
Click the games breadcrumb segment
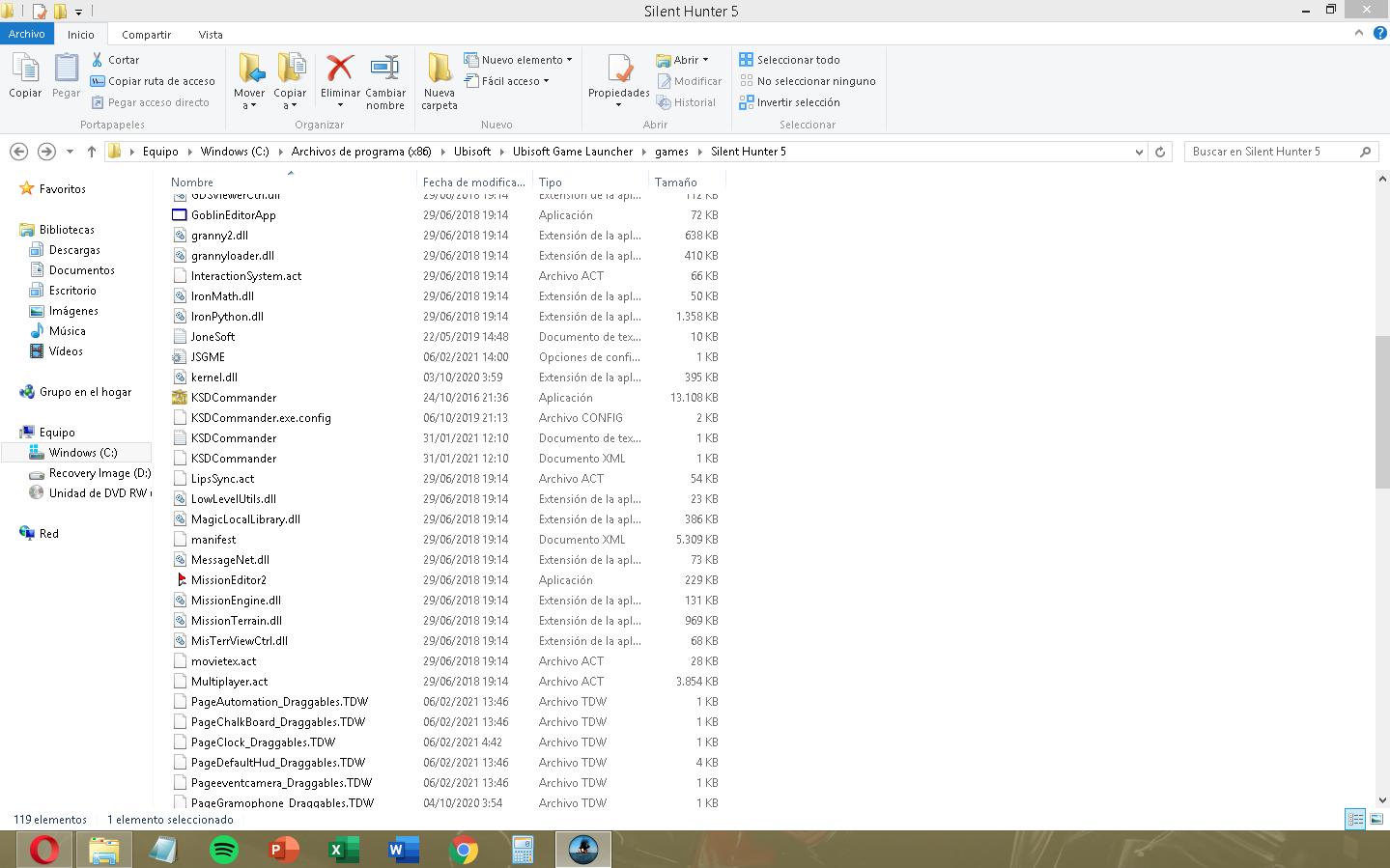671,152
